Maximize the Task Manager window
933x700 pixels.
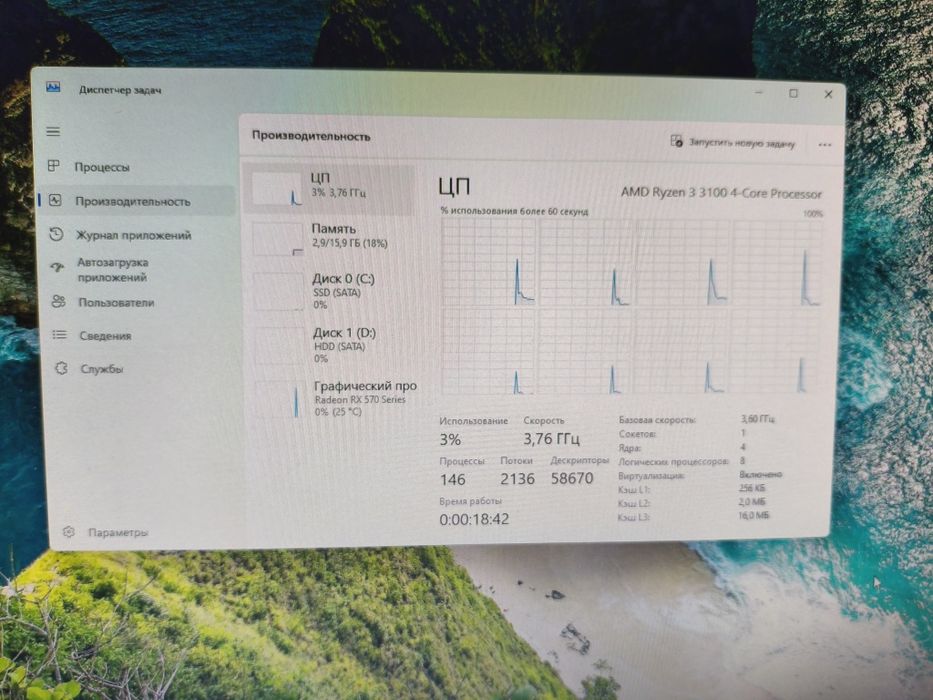pyautogui.click(x=793, y=93)
